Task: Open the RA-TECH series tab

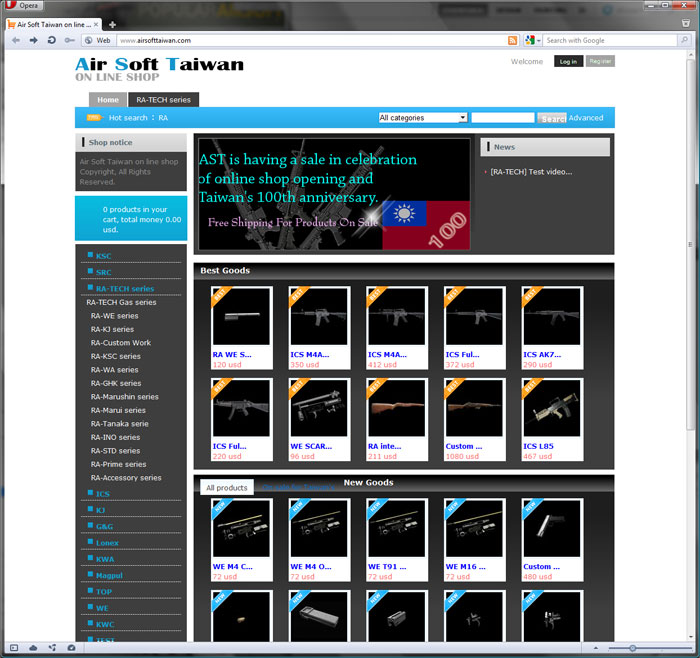Action: tap(163, 100)
